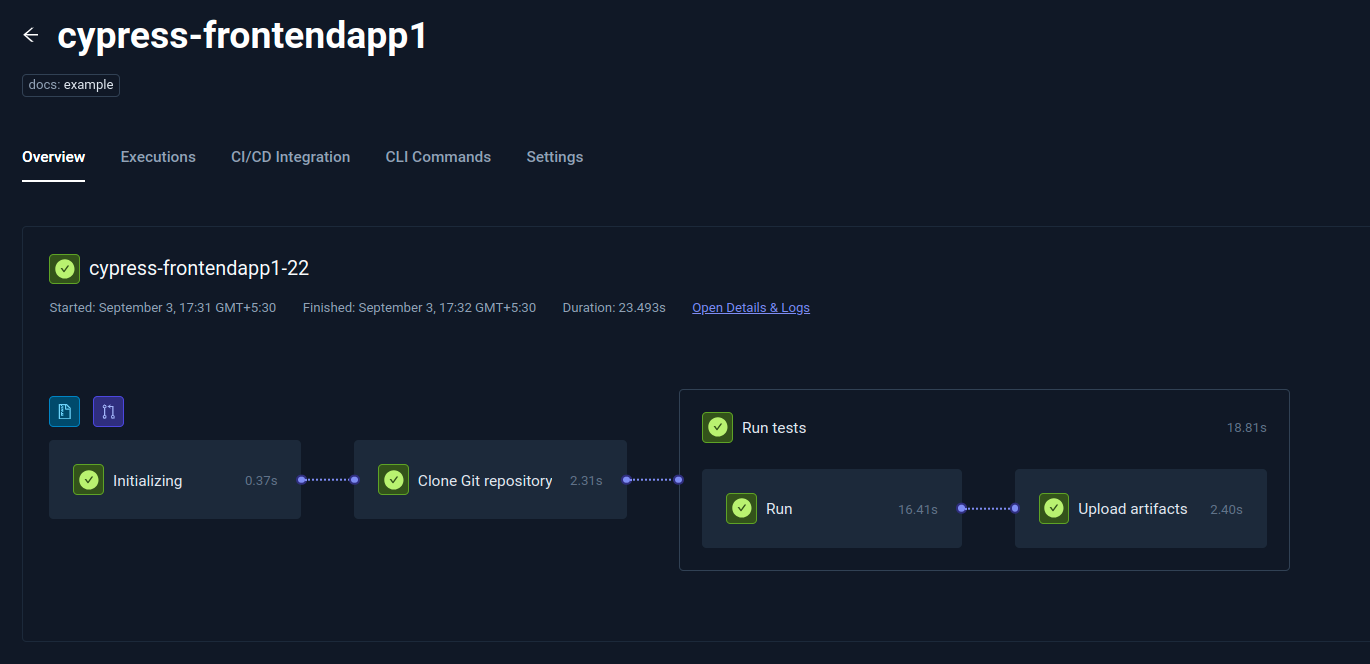Viewport: 1370px width, 664px height.
Task: Click the purple git pull request icon
Action: [x=108, y=411]
